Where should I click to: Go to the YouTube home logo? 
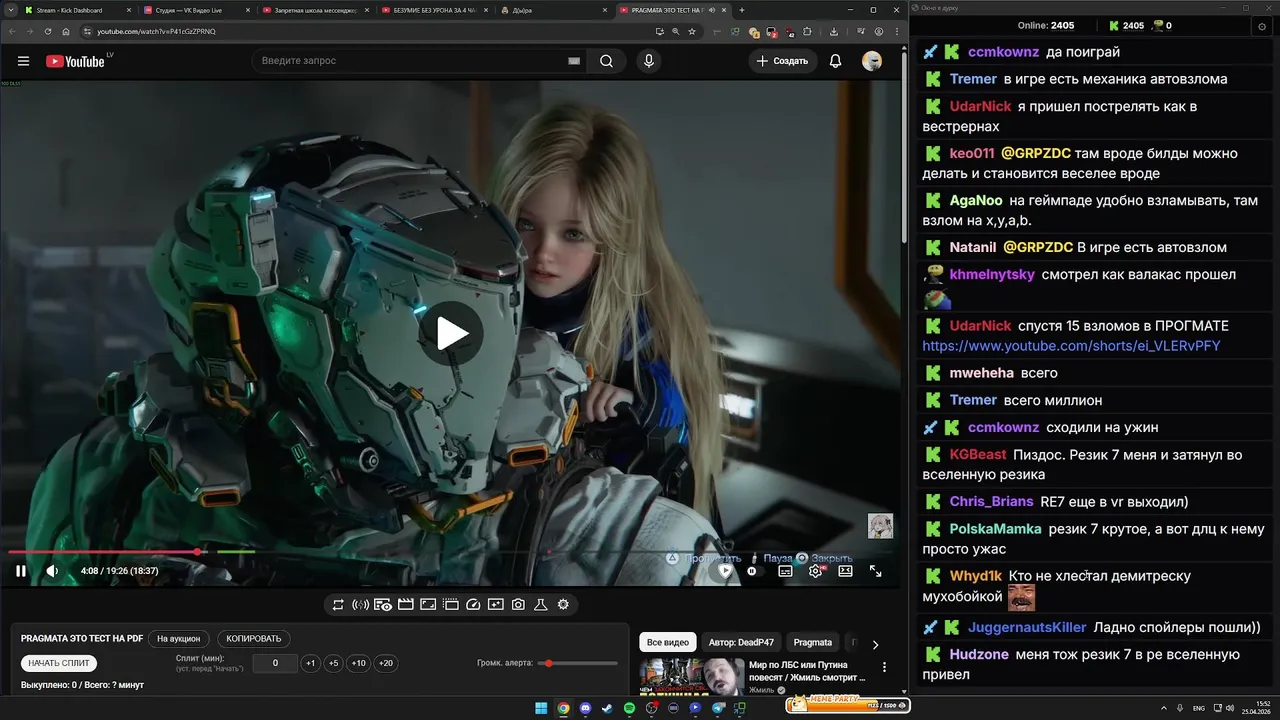[75, 61]
